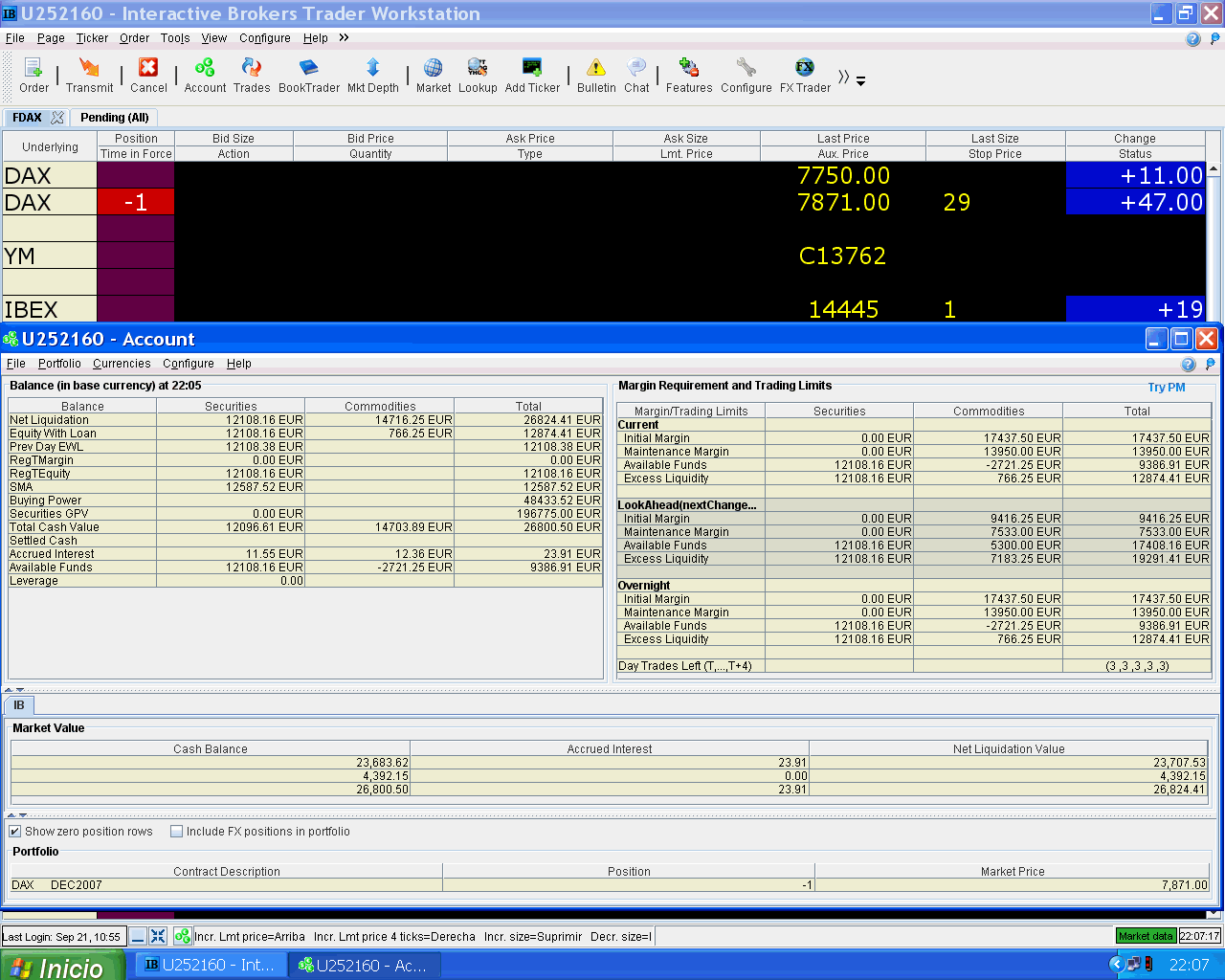
Task: Click the Try PM link
Action: coord(1166,388)
